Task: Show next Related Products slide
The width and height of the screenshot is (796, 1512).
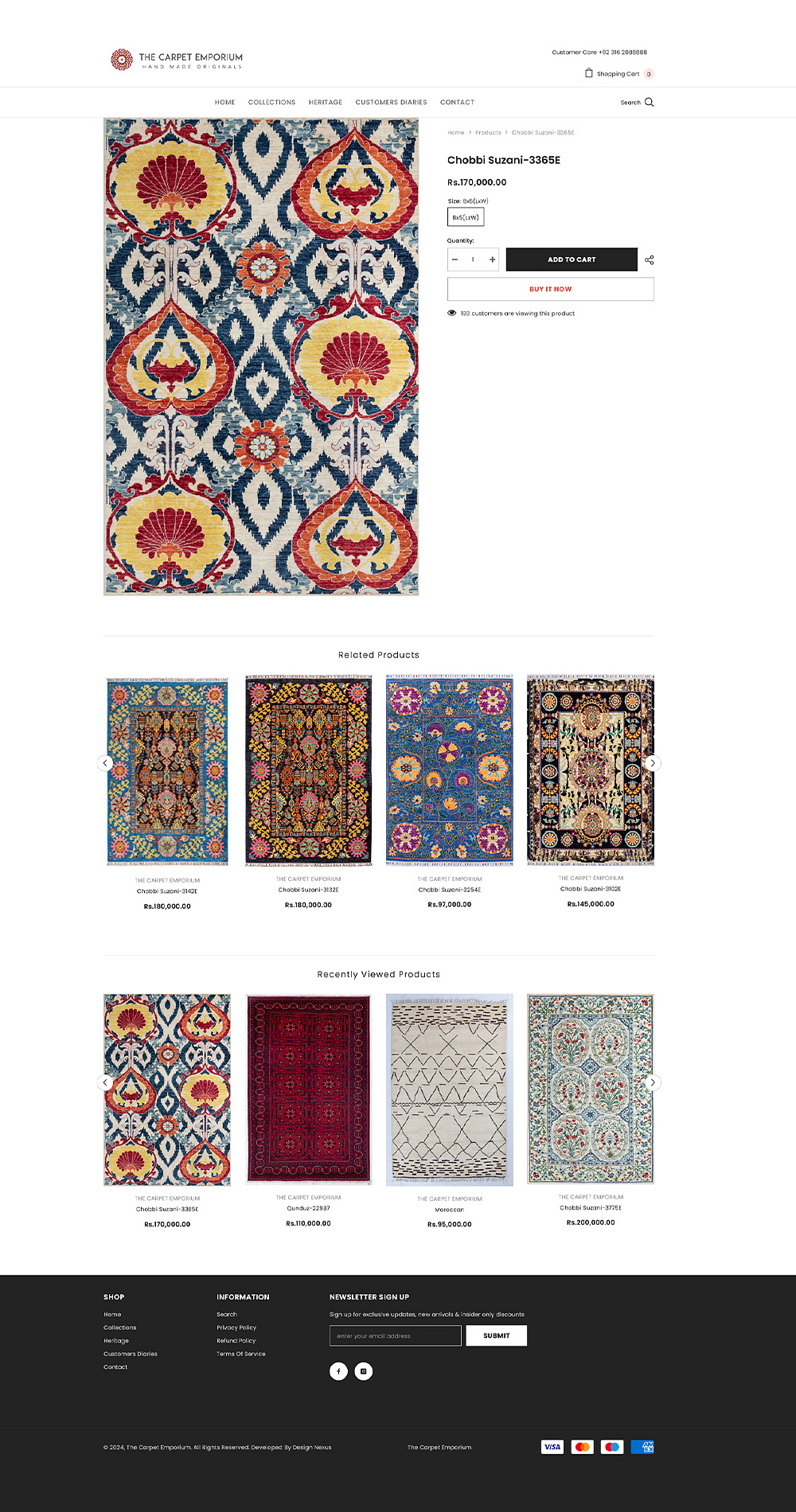Action: pos(653,763)
